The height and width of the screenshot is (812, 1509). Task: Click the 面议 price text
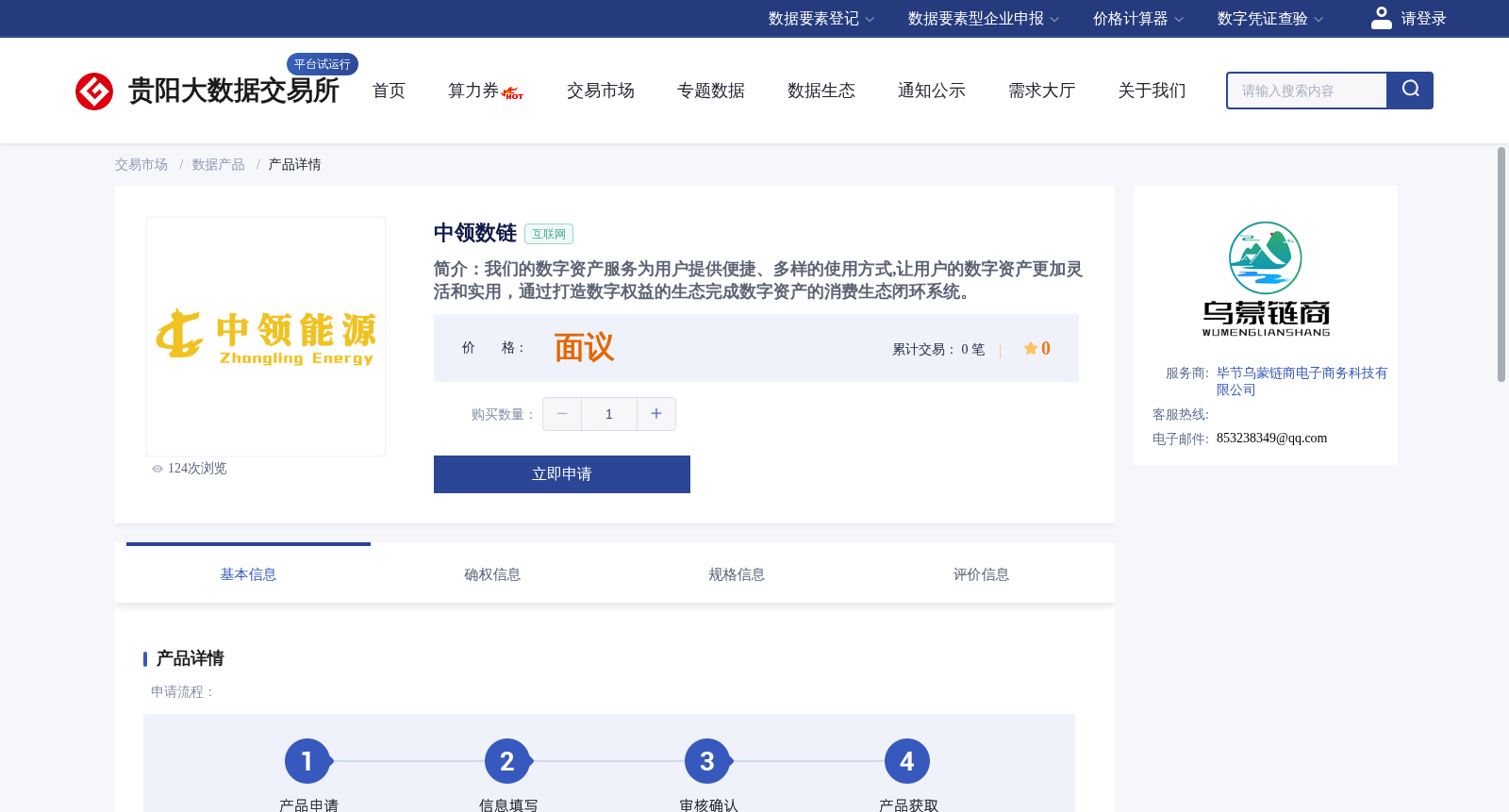click(x=584, y=348)
